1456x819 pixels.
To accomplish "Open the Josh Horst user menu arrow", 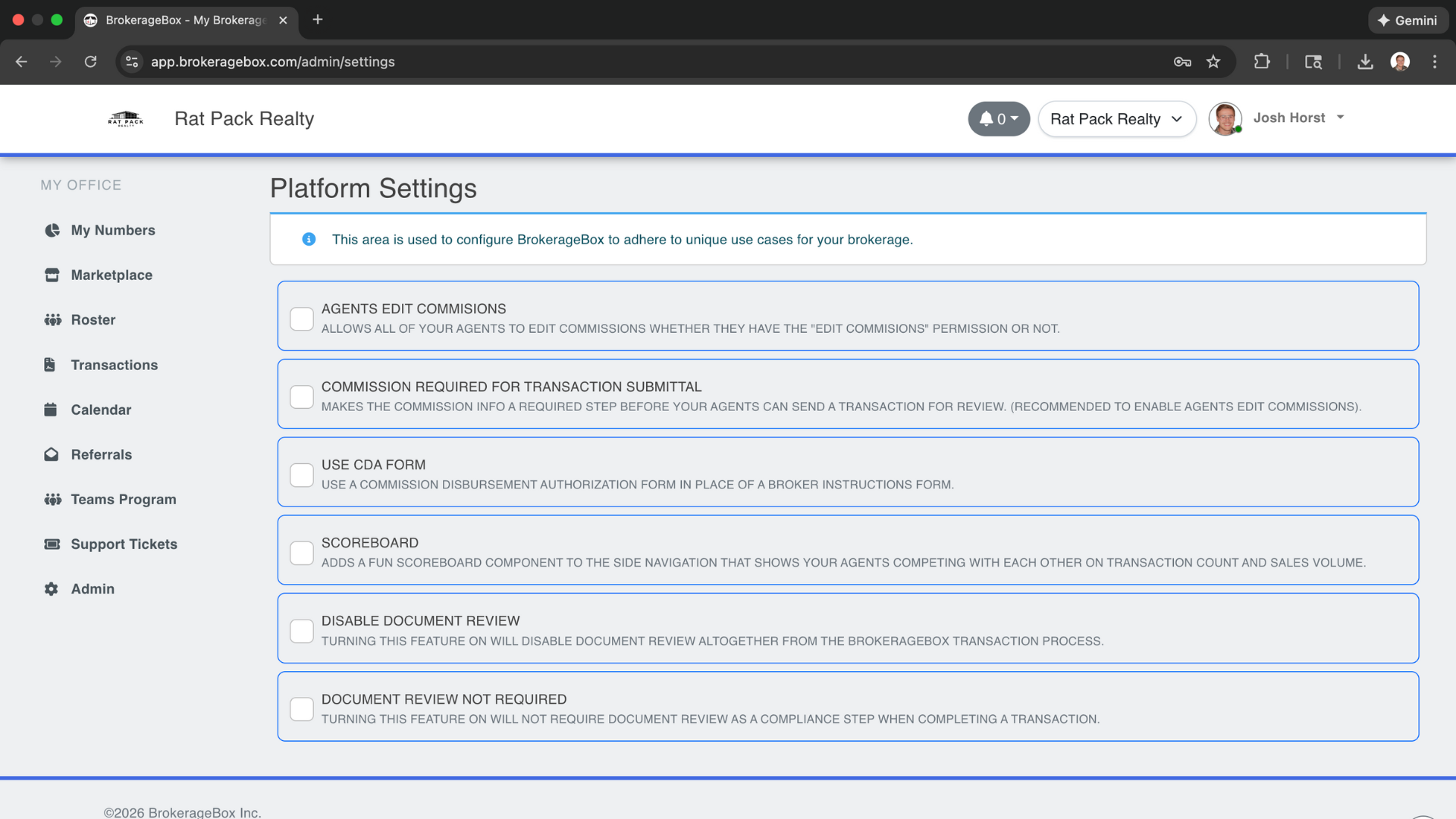I will coord(1341,118).
